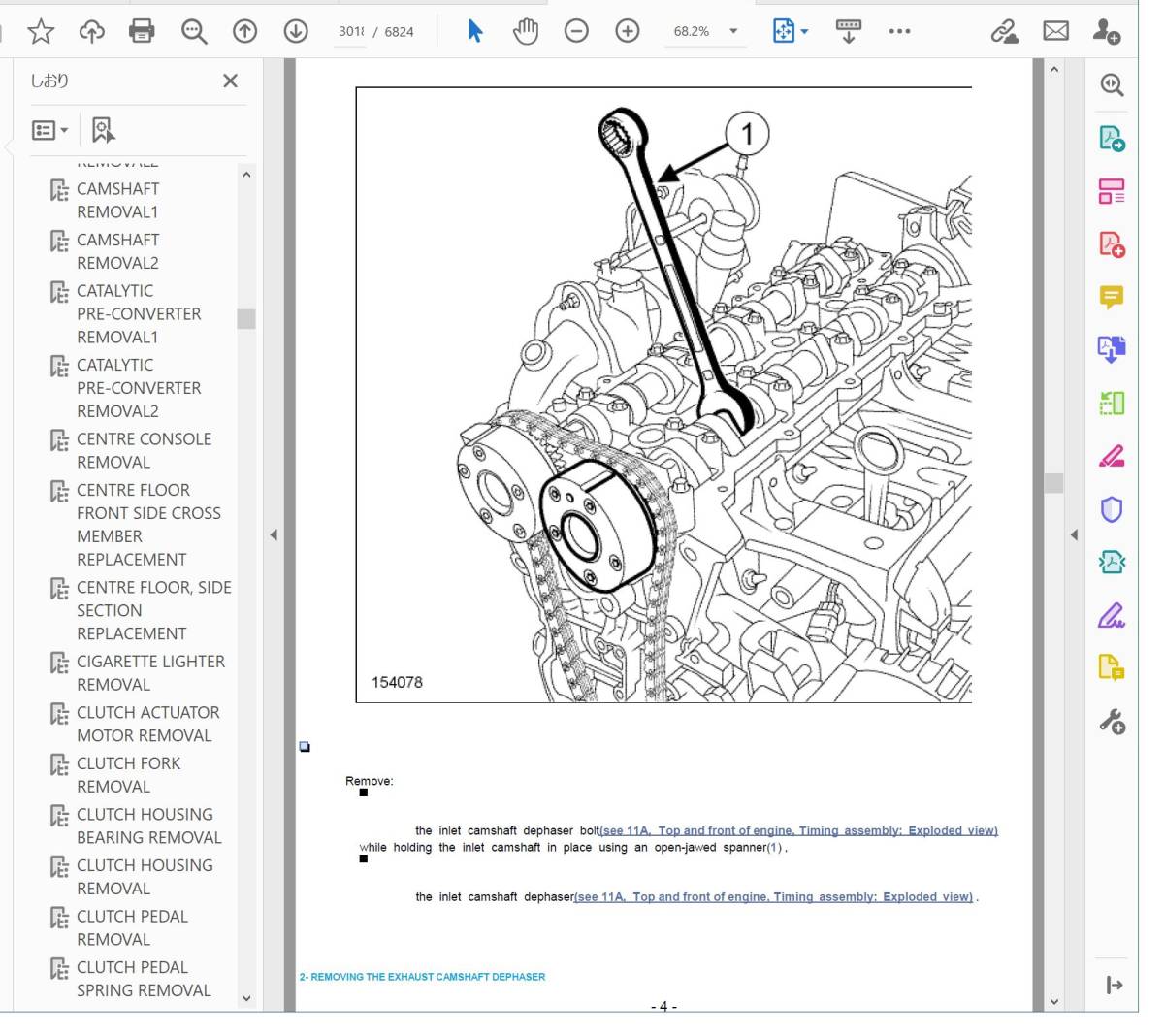Click the add user share icon

1107,32
